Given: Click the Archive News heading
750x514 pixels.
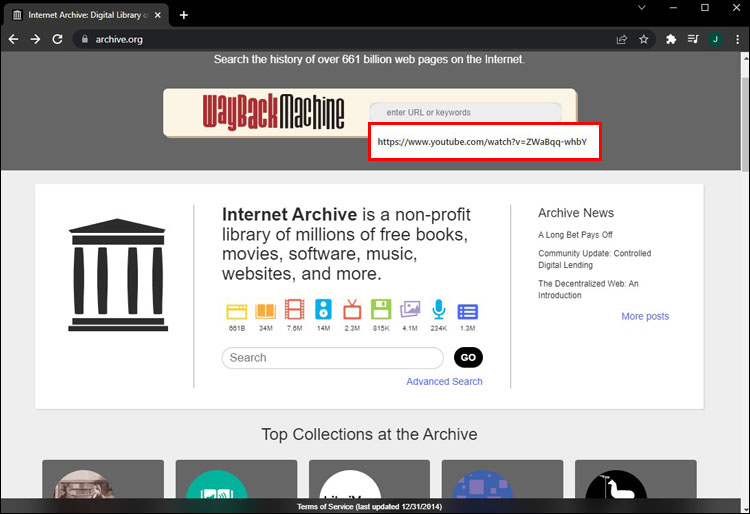Looking at the screenshot, I should (x=576, y=213).
